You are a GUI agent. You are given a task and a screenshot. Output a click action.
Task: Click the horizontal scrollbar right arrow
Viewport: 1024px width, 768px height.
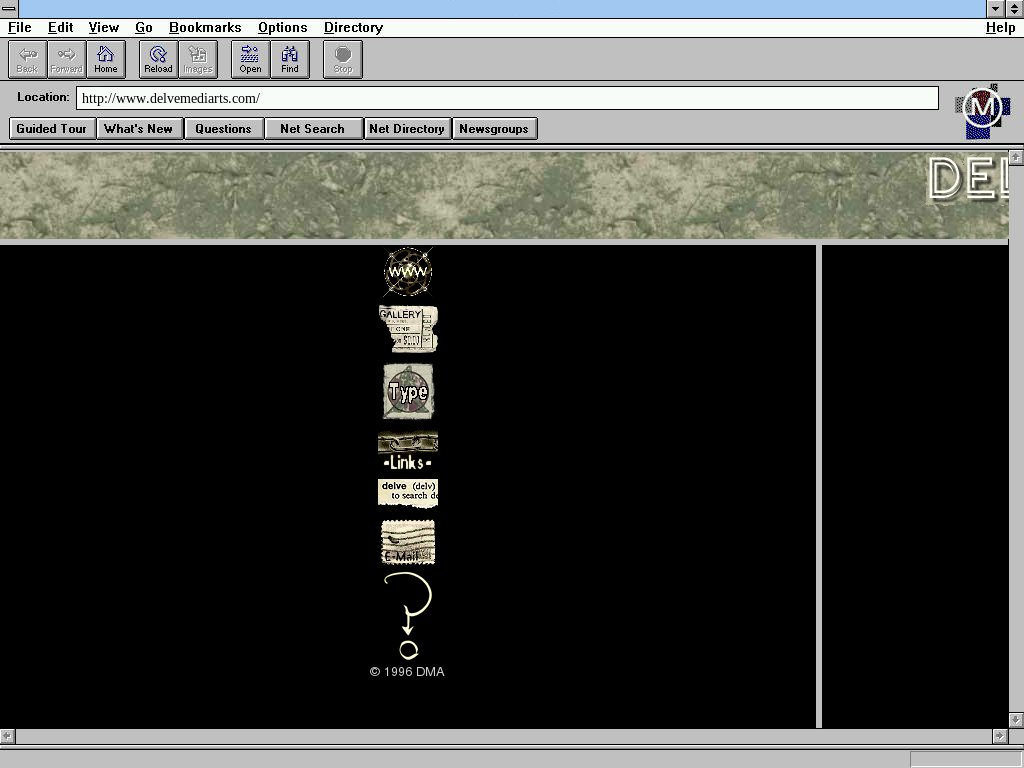(x=999, y=736)
